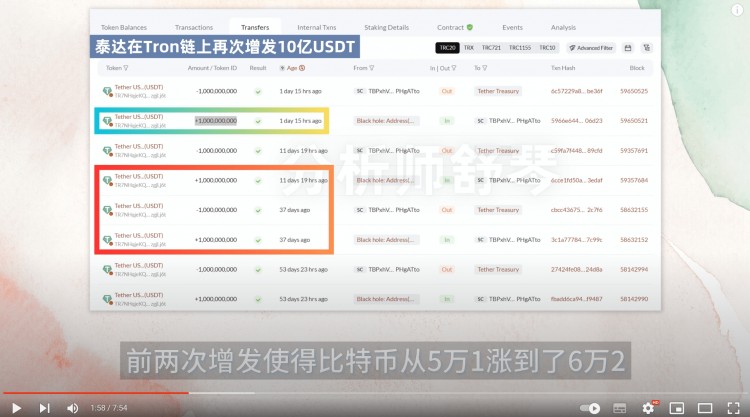Toggle the Age column clock icon
Viewport: 750px width, 417px height.
(x=302, y=68)
